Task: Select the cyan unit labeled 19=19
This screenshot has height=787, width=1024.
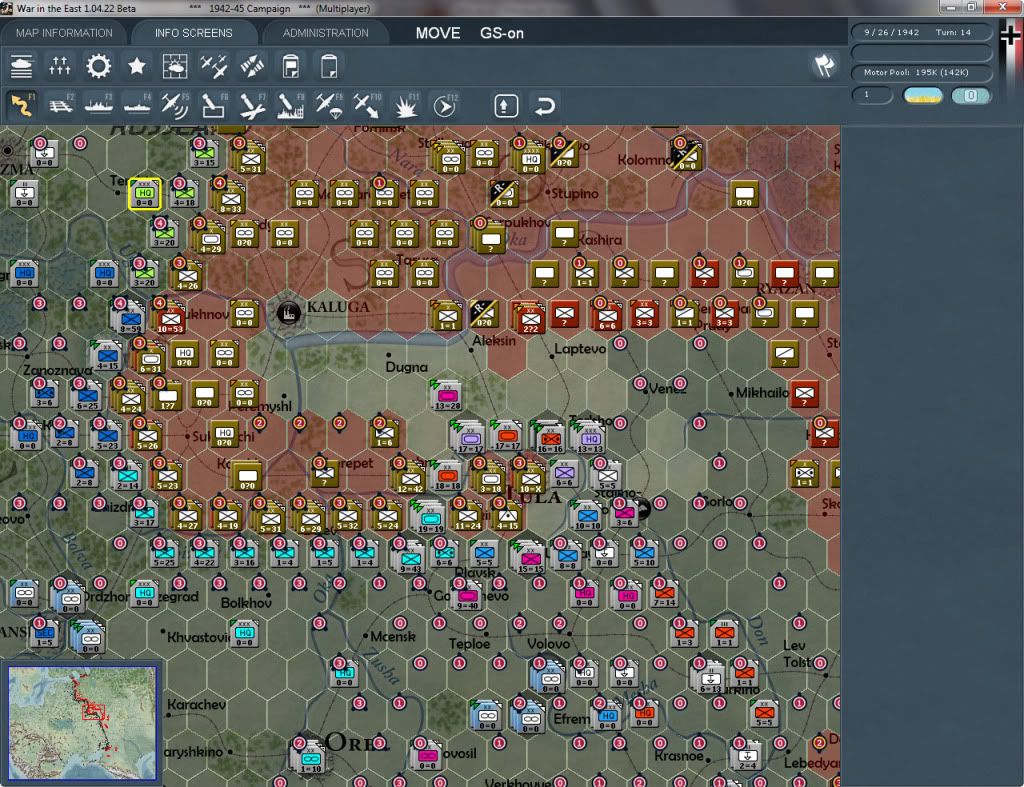Action: pos(430,519)
